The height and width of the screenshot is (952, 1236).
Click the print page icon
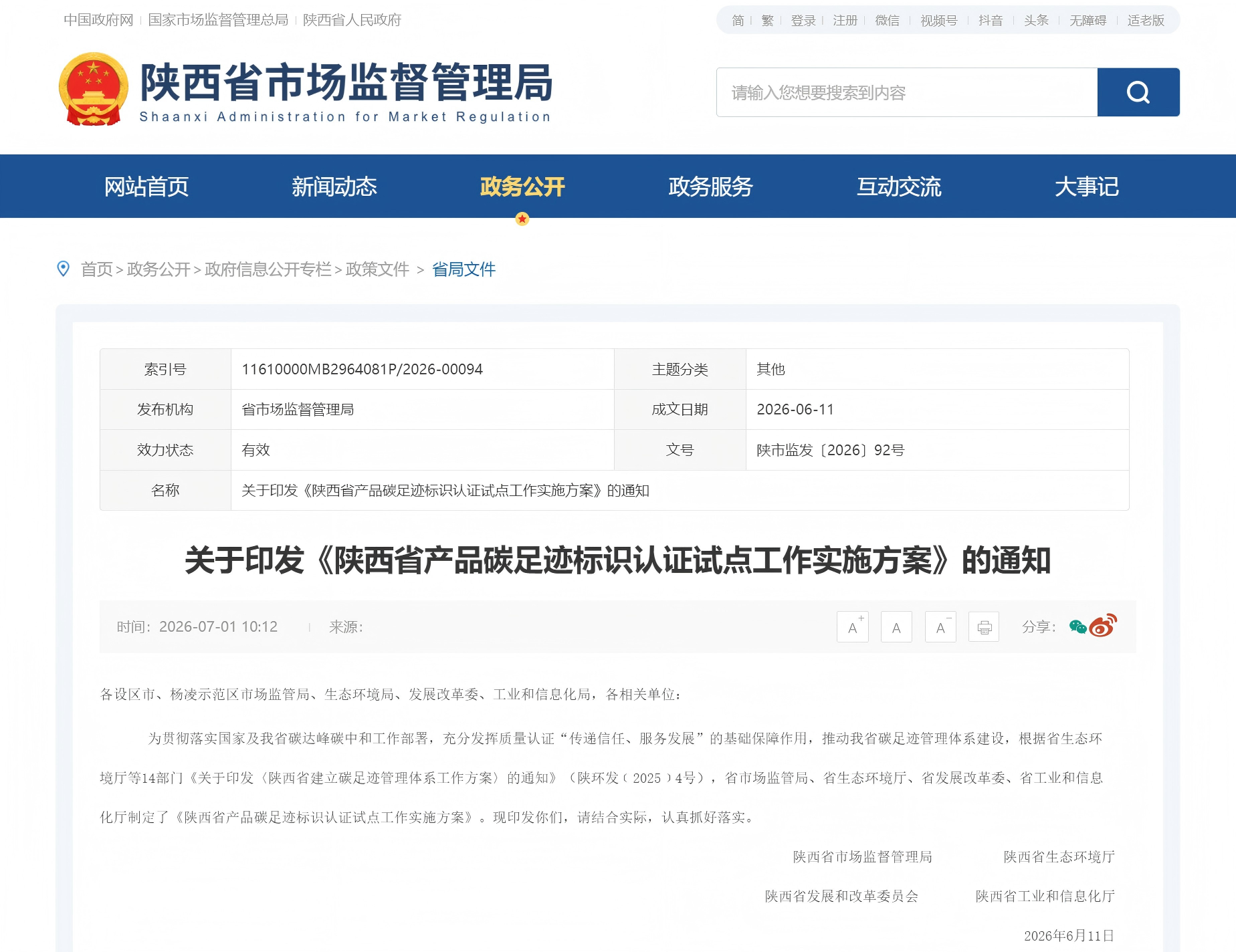[x=984, y=627]
